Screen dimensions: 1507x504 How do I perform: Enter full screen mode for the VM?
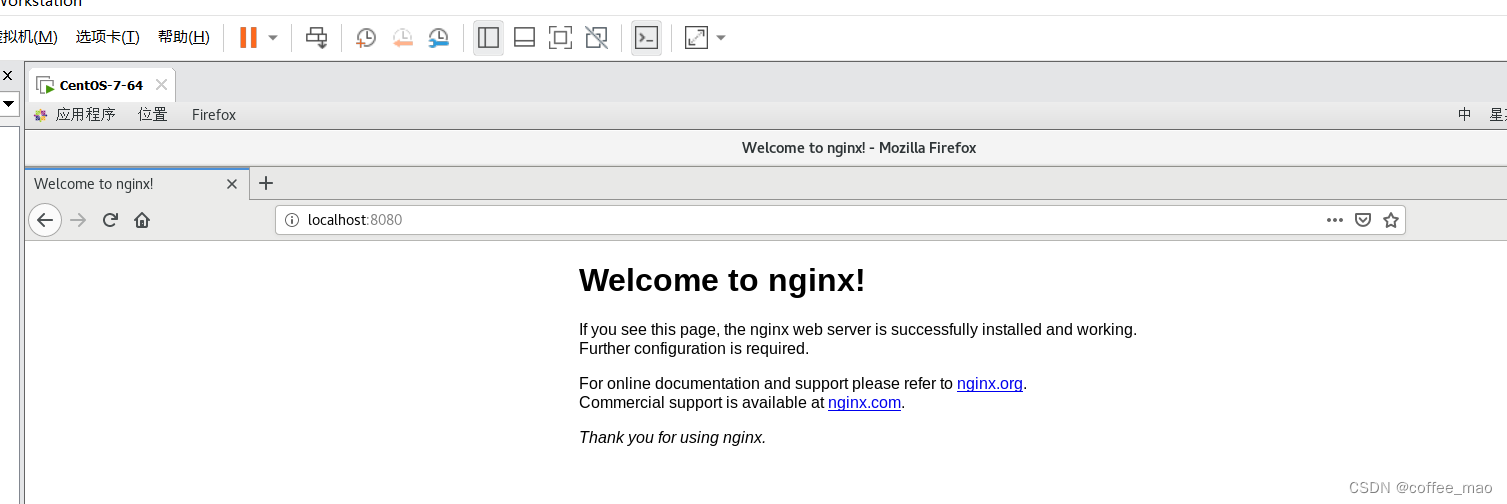[560, 38]
